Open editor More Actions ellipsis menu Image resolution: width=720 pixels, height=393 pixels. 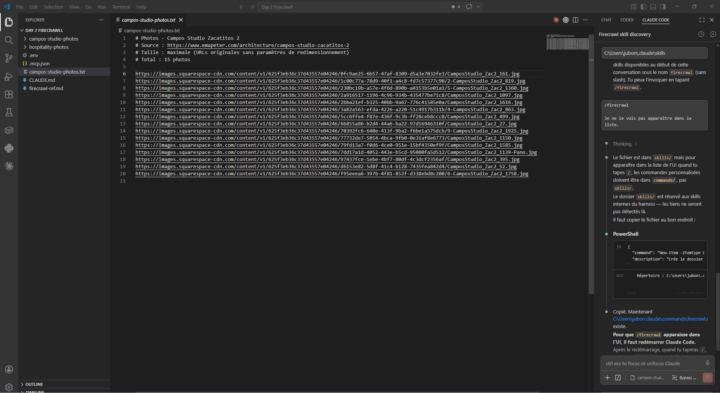coord(585,20)
